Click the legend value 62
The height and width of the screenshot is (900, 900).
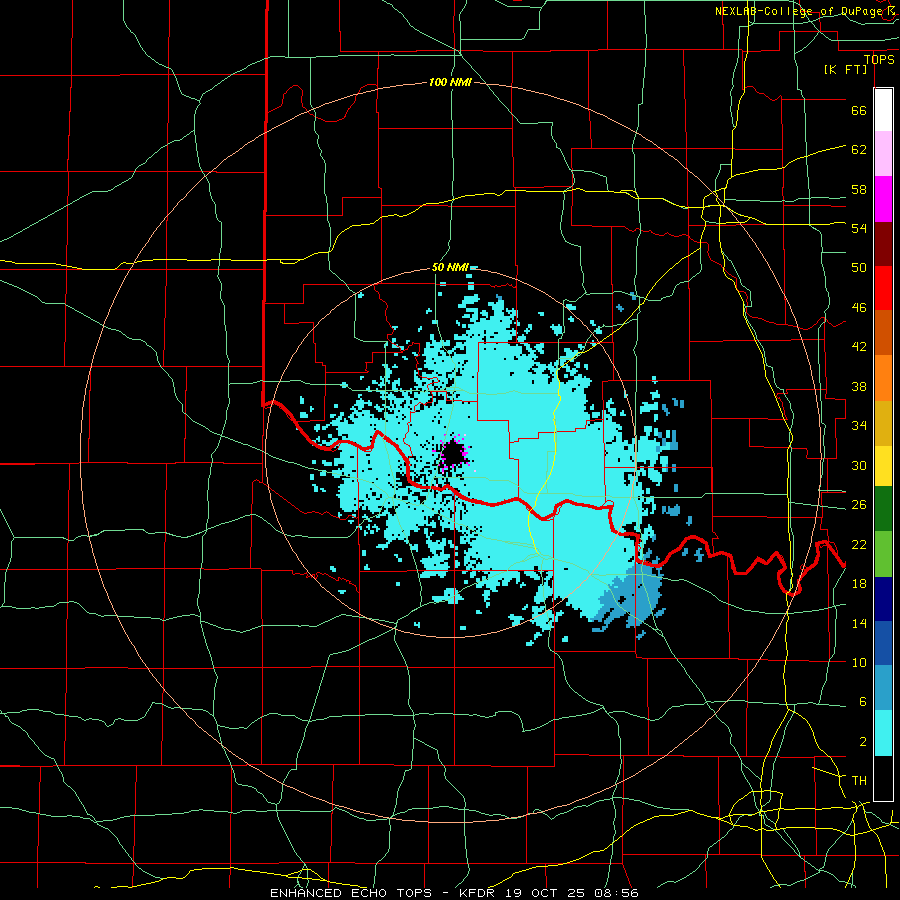point(859,149)
